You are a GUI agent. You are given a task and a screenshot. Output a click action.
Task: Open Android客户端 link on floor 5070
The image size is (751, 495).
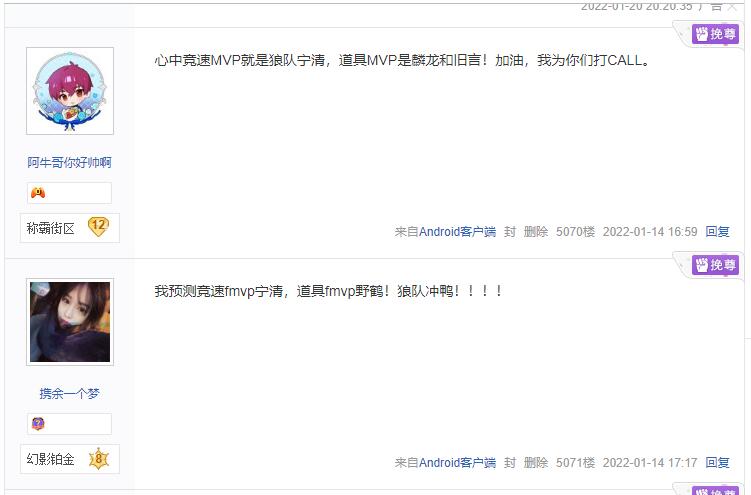[x=457, y=232]
